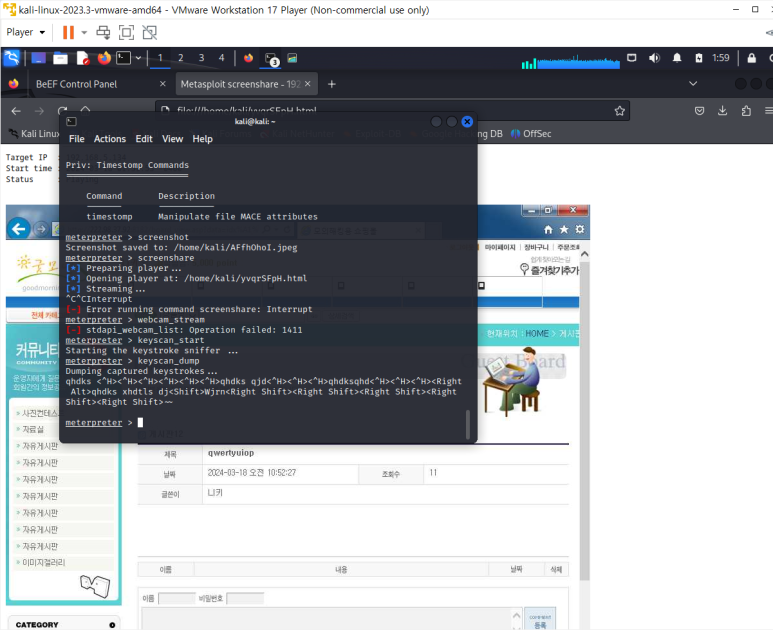This screenshot has width=773, height=630.
Task: Launch Firefox from the Kali panel
Action: (104, 58)
